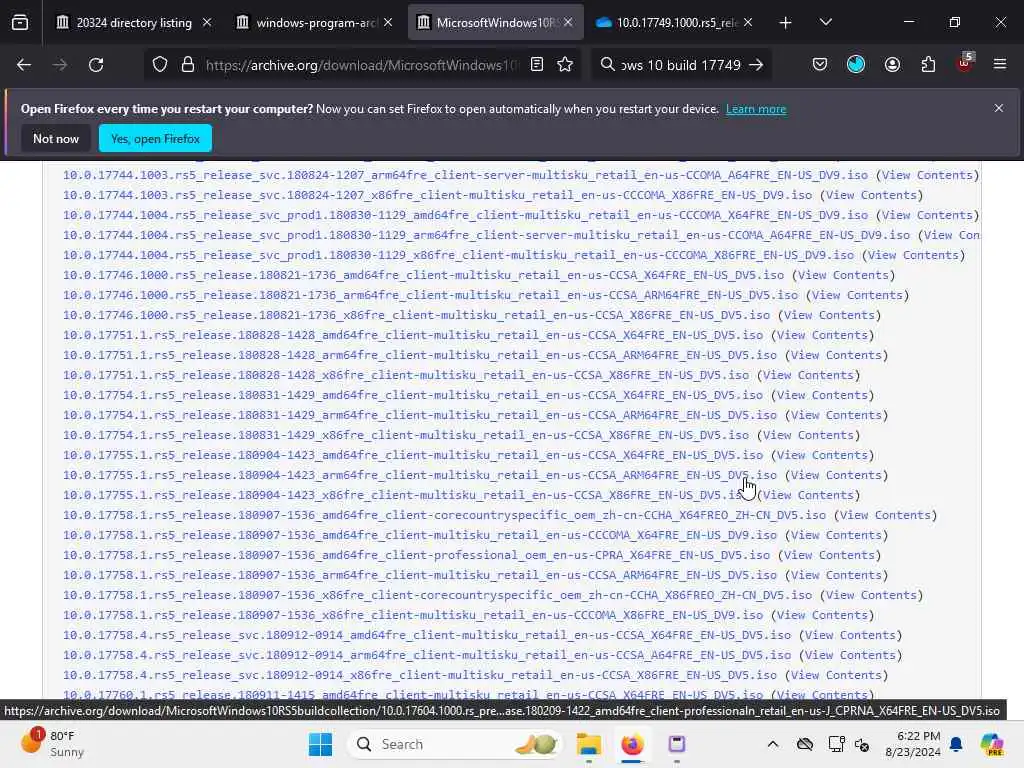This screenshot has width=1024, height=768.
Task: List all tabs dropdown chevron
Action: [x=825, y=22]
